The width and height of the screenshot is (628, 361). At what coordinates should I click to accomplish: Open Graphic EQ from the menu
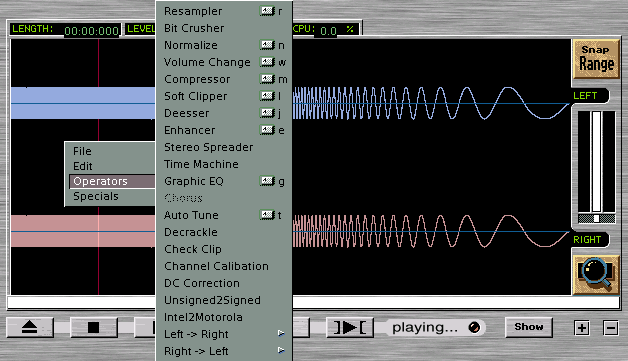point(224,181)
